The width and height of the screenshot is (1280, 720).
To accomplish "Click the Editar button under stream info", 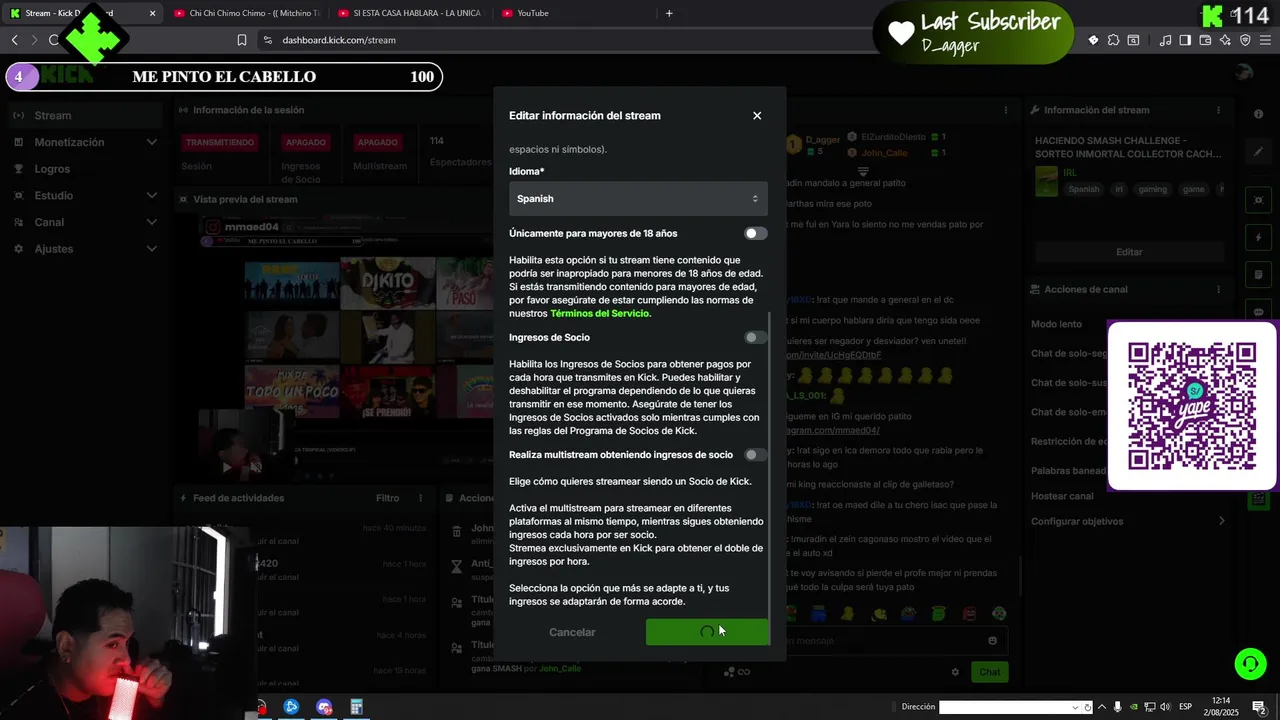I will click(x=1129, y=252).
